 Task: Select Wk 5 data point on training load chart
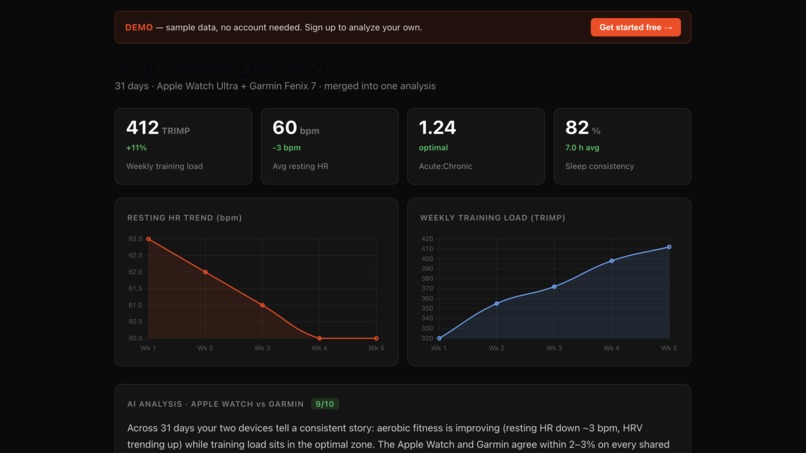pos(669,247)
